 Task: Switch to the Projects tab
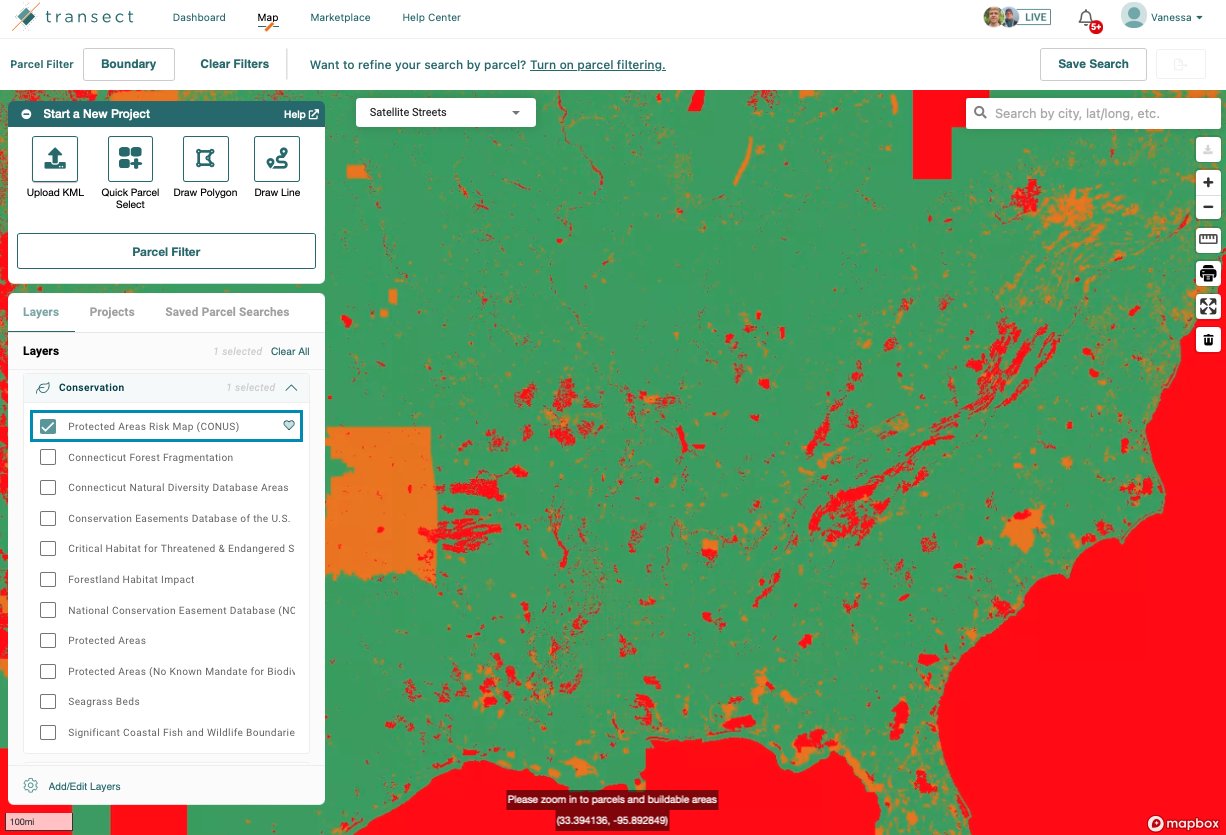[112, 312]
